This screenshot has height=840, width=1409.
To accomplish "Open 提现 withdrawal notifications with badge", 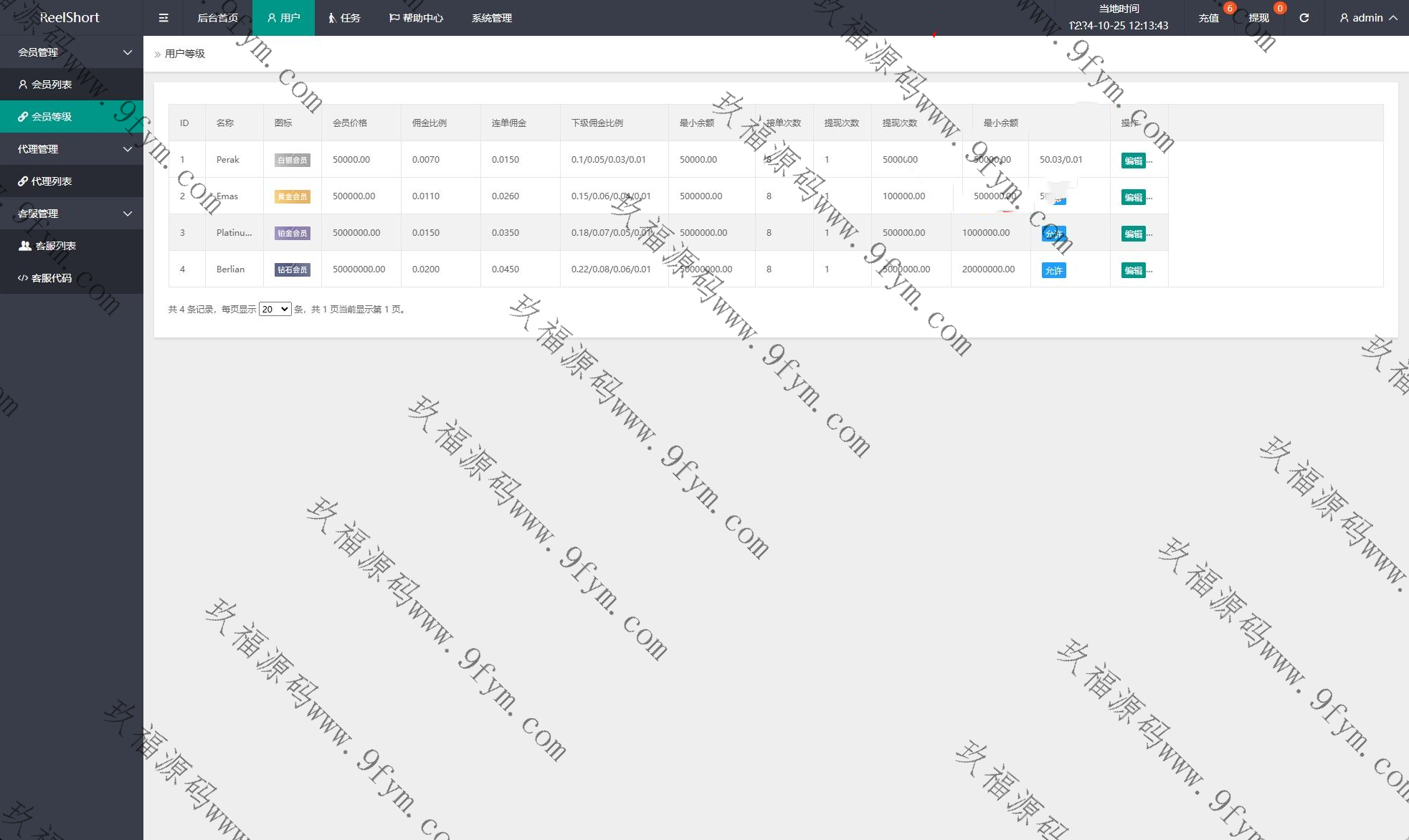I will click(x=1259, y=18).
